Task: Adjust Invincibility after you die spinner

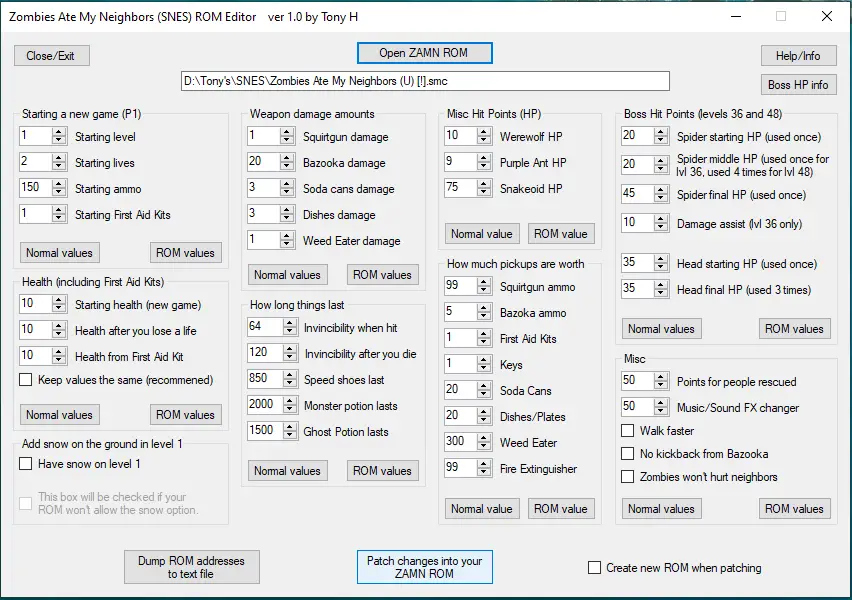Action: coord(290,353)
